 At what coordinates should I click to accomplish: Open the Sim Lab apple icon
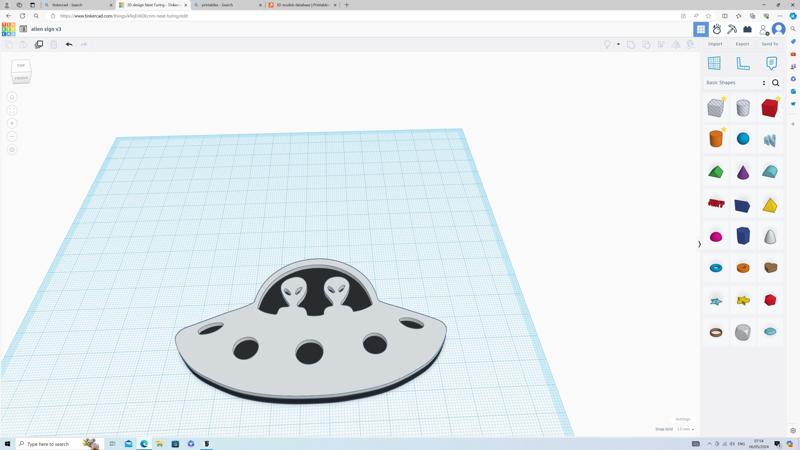pos(716,29)
